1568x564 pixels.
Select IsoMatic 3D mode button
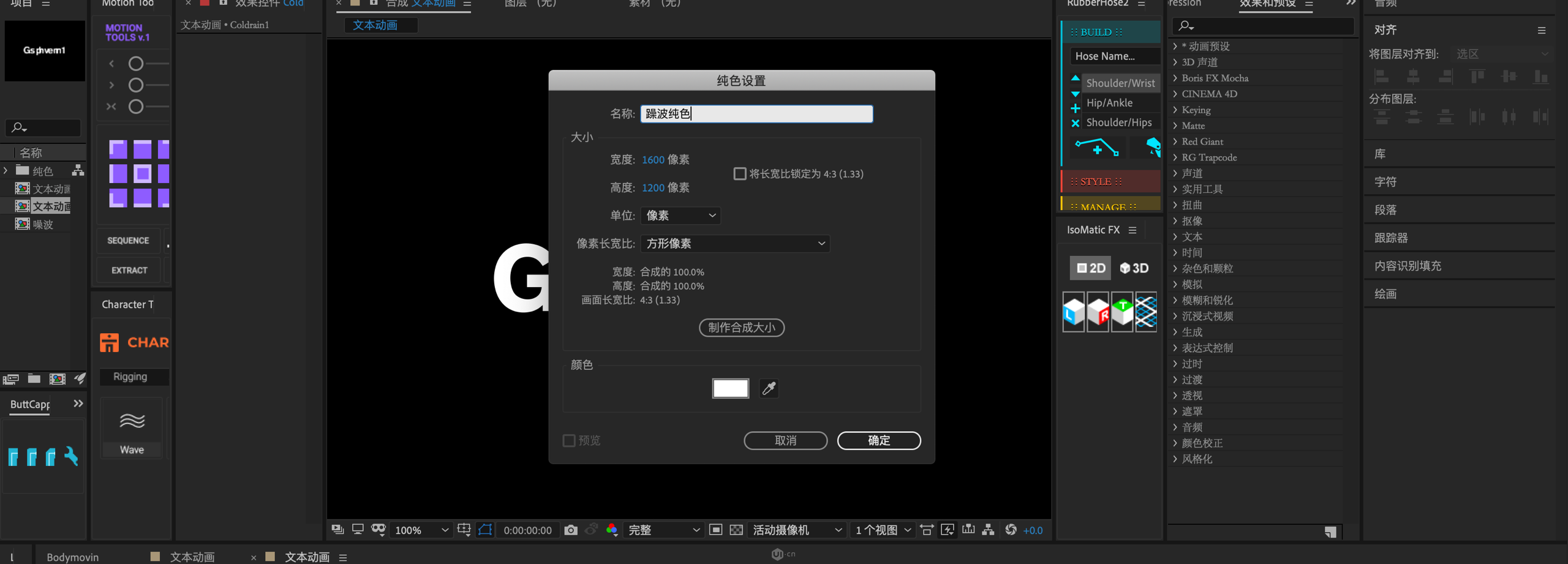1134,268
